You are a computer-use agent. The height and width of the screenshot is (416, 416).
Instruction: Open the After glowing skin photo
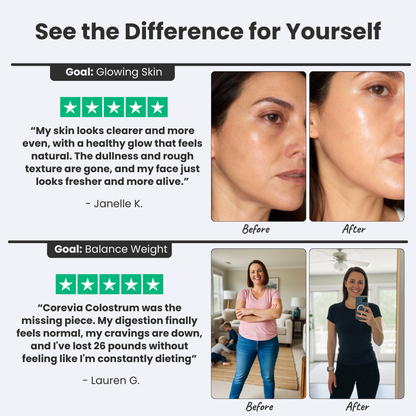357,146
